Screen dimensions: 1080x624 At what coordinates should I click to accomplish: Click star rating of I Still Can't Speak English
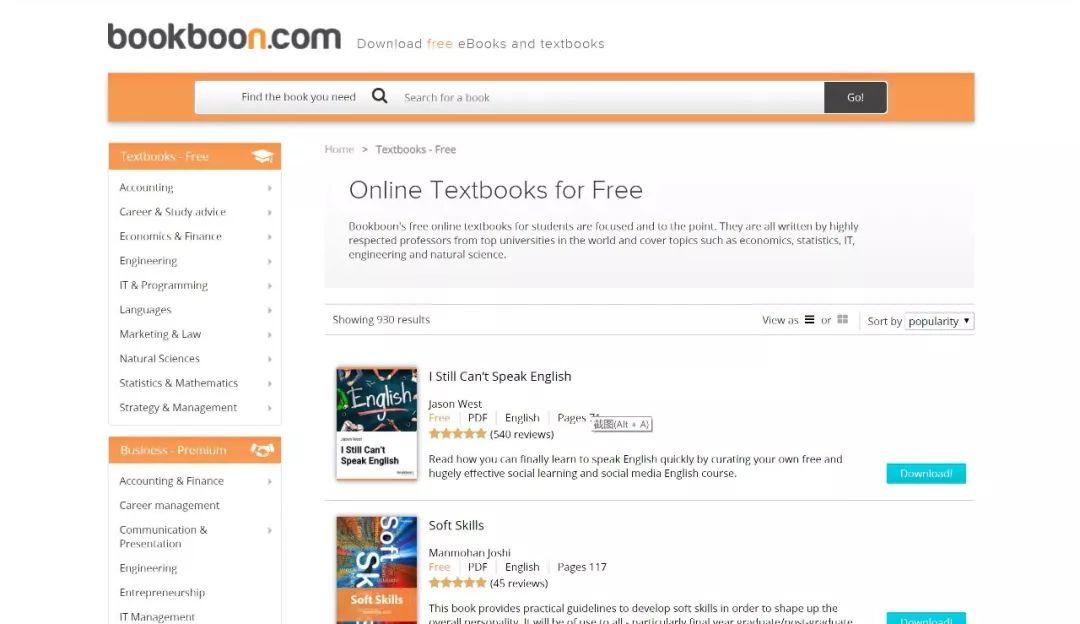[x=457, y=434]
